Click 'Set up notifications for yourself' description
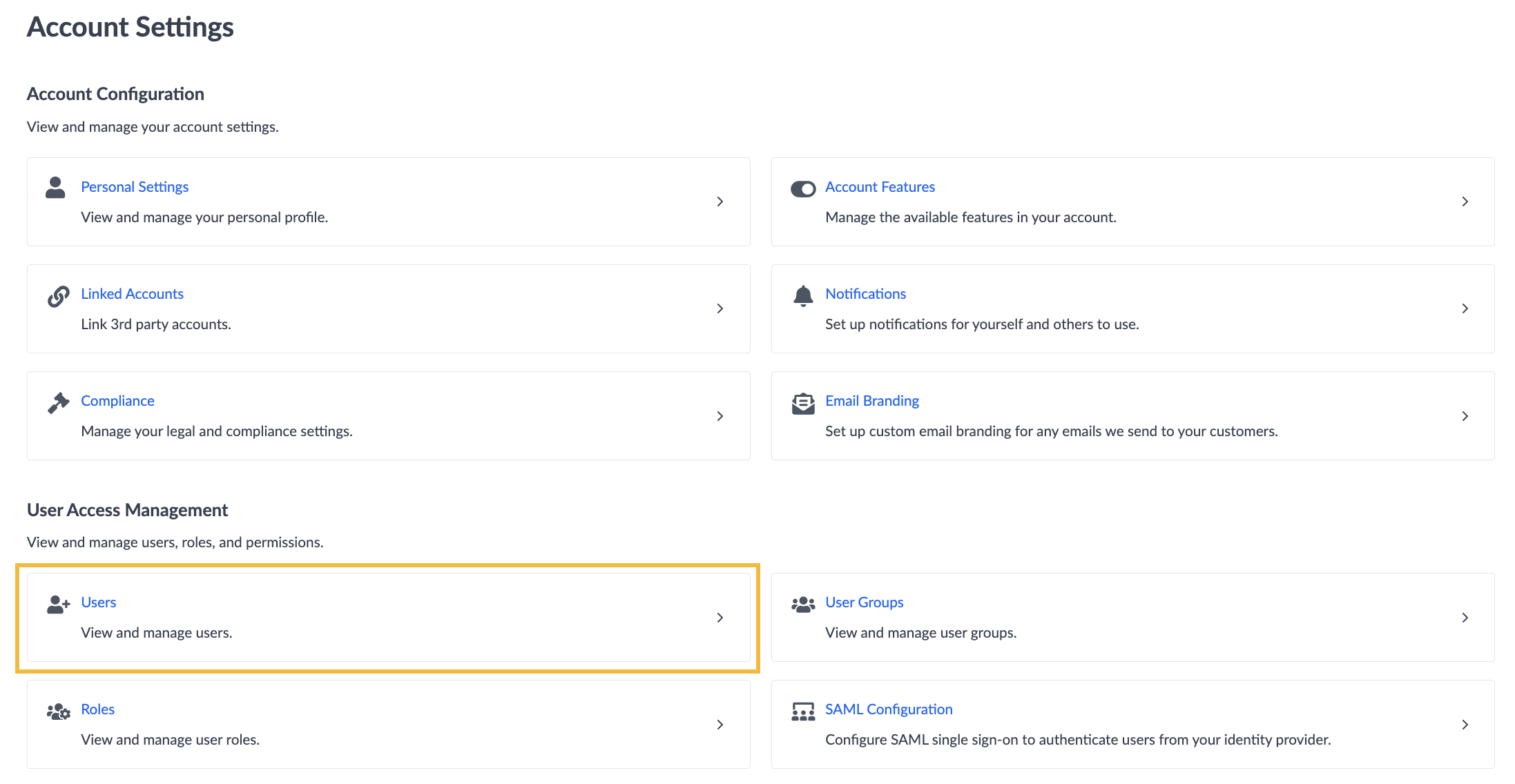1515x784 pixels. pyautogui.click(x=982, y=324)
